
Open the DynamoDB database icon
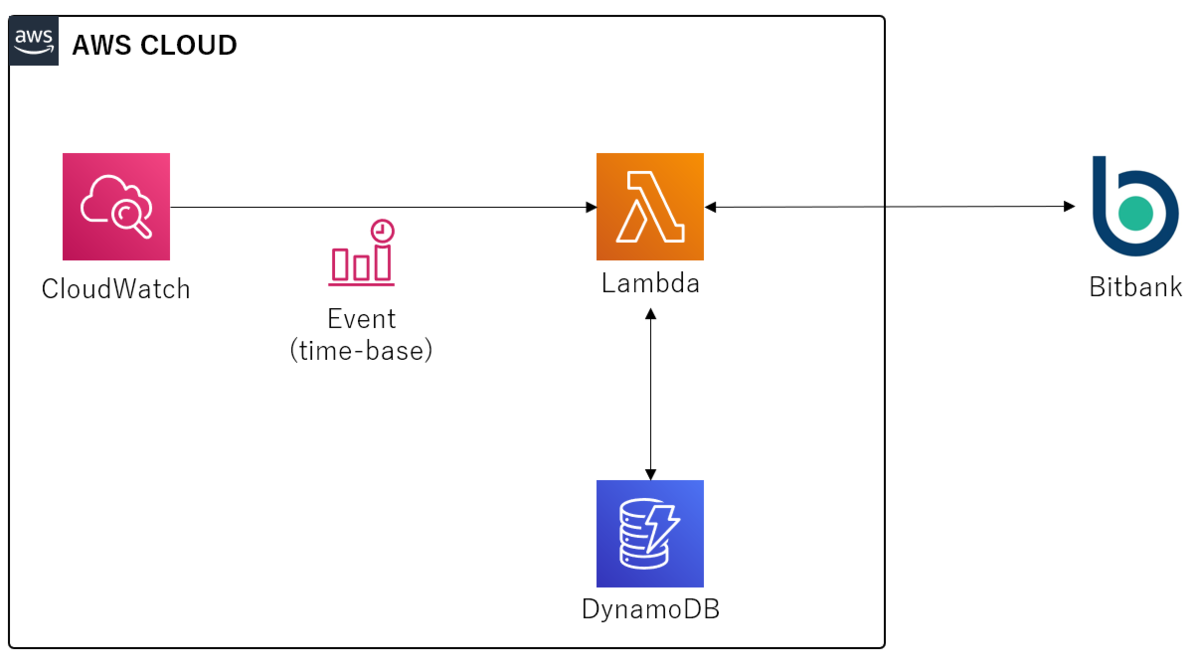click(650, 534)
